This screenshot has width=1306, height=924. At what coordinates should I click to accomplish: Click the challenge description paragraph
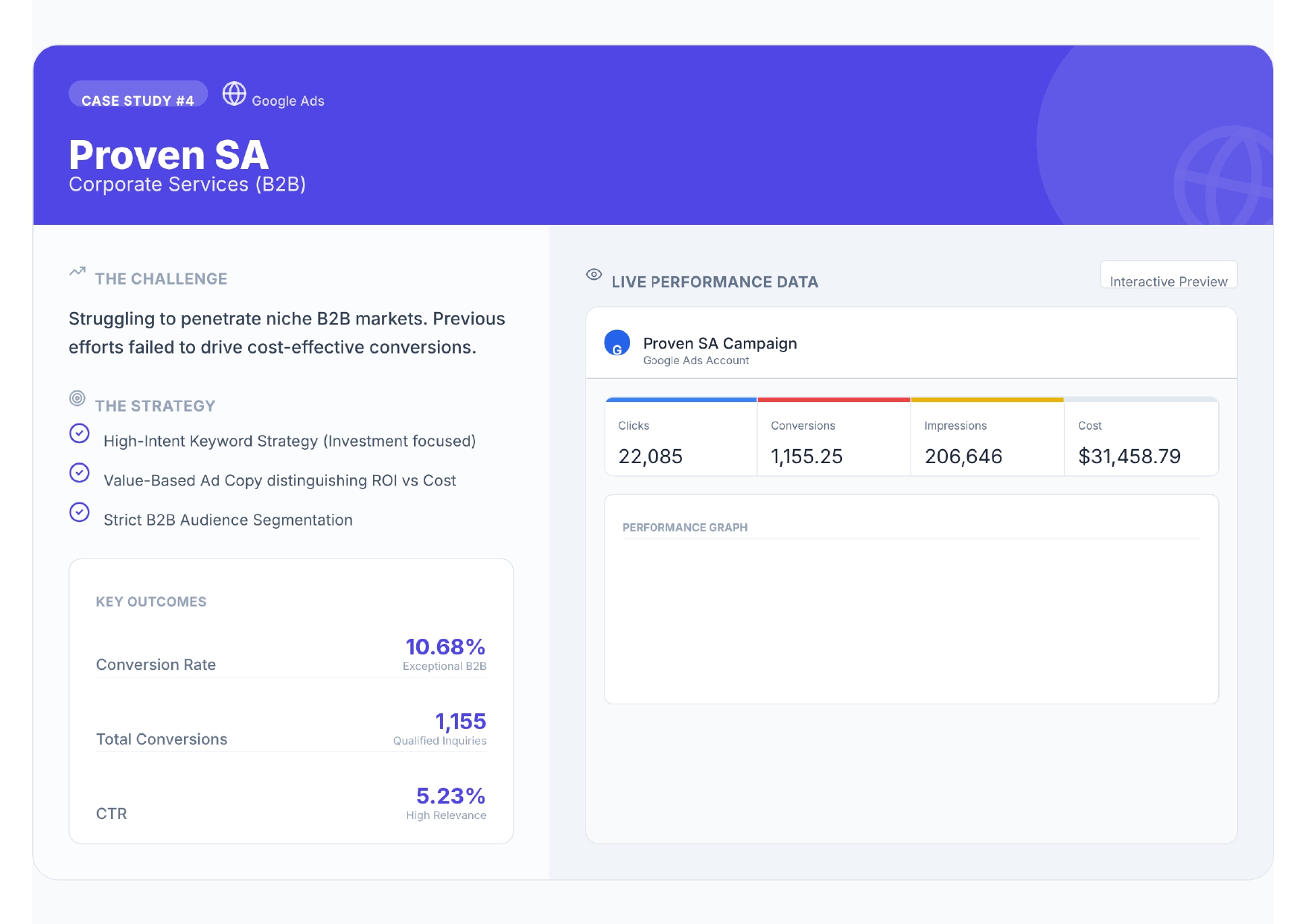pyautogui.click(x=287, y=333)
